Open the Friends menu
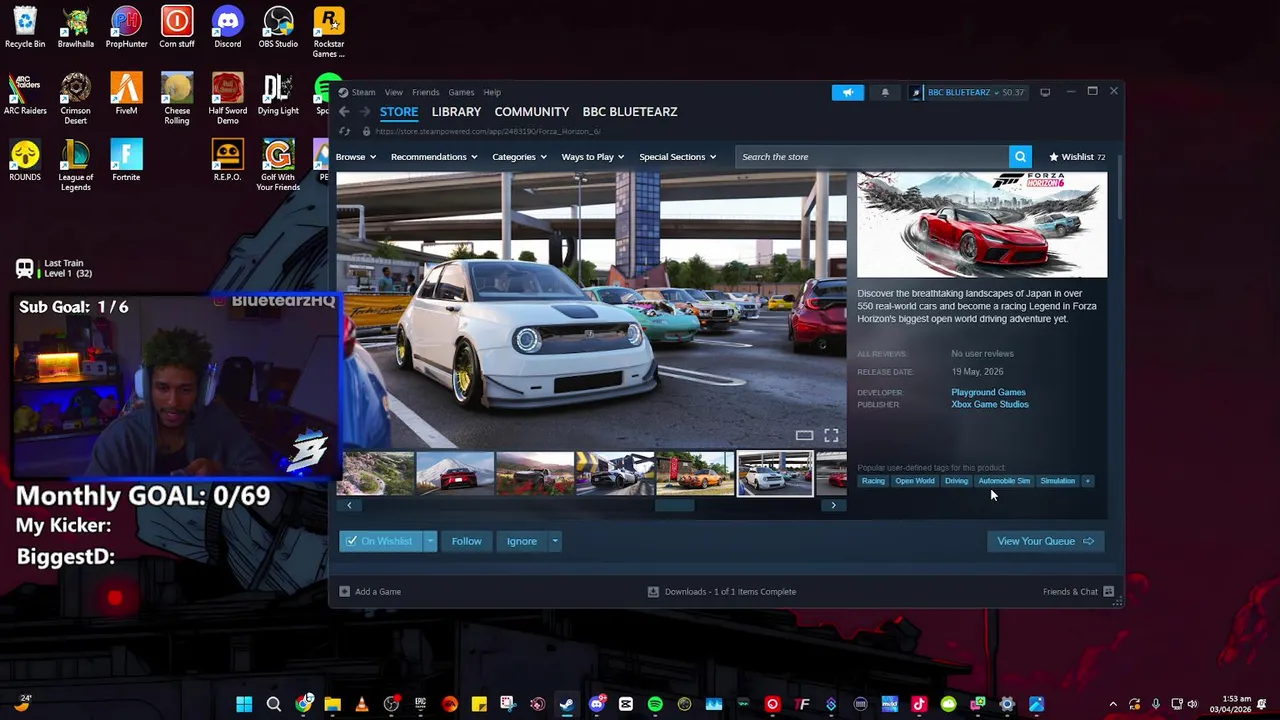The width and height of the screenshot is (1280, 720). point(425,92)
